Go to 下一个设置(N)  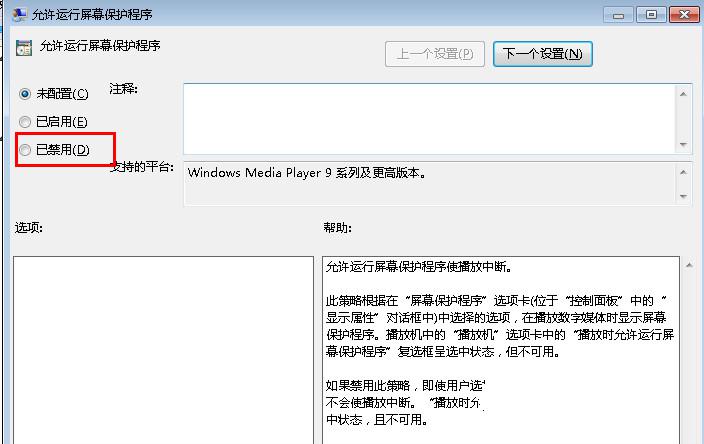pyautogui.click(x=543, y=53)
